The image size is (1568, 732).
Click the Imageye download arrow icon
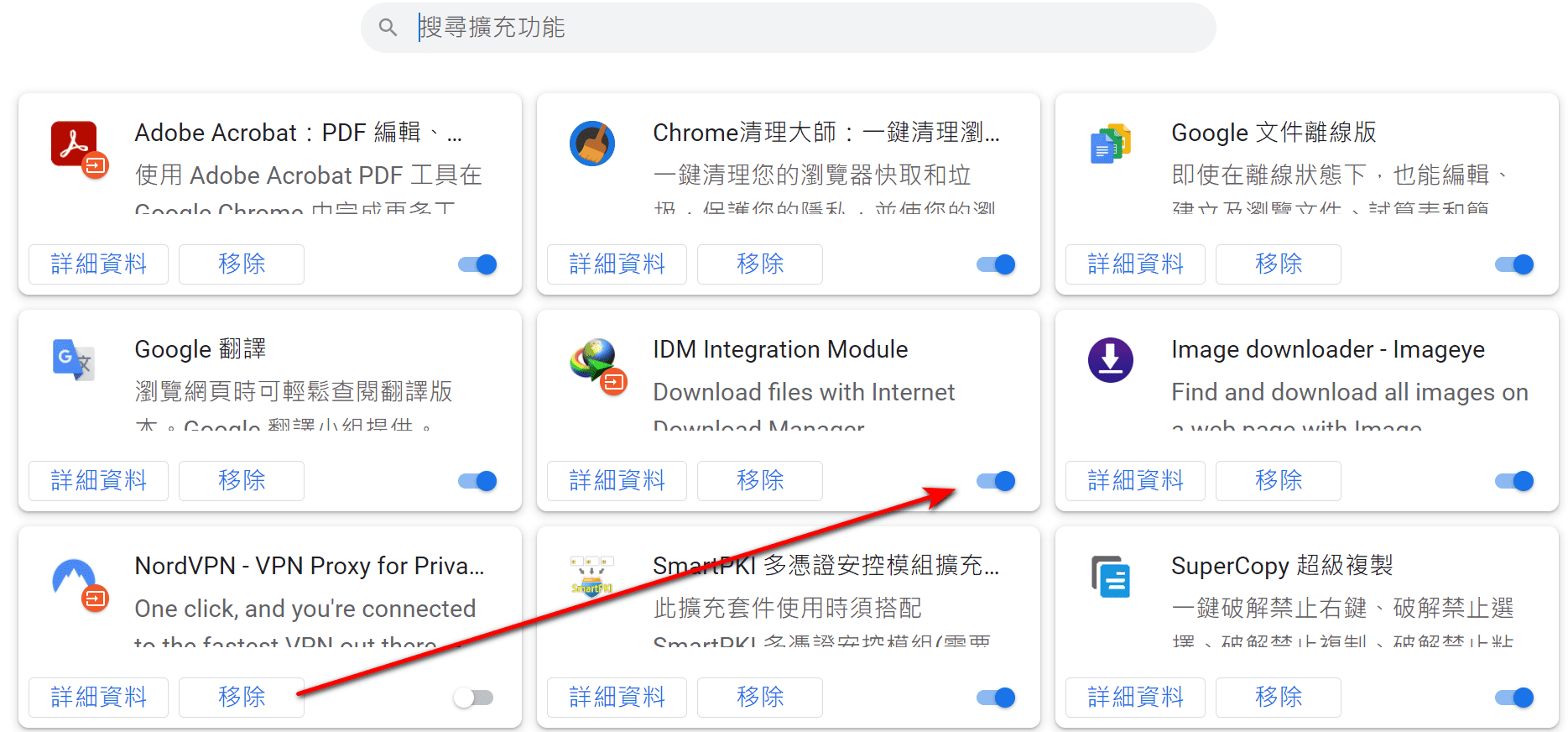pyautogui.click(x=1111, y=360)
